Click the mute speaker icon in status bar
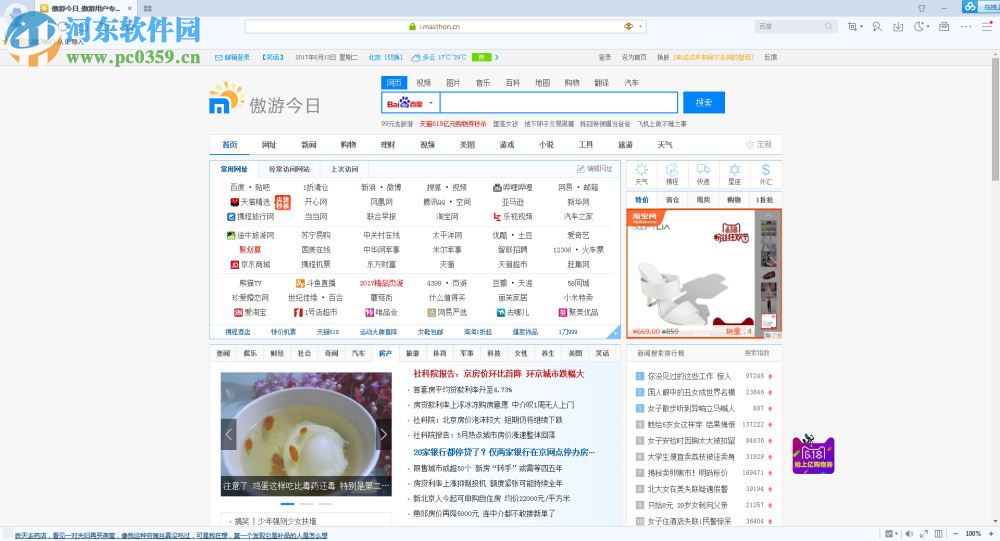Viewport: 1000px width, 541px height. click(909, 533)
